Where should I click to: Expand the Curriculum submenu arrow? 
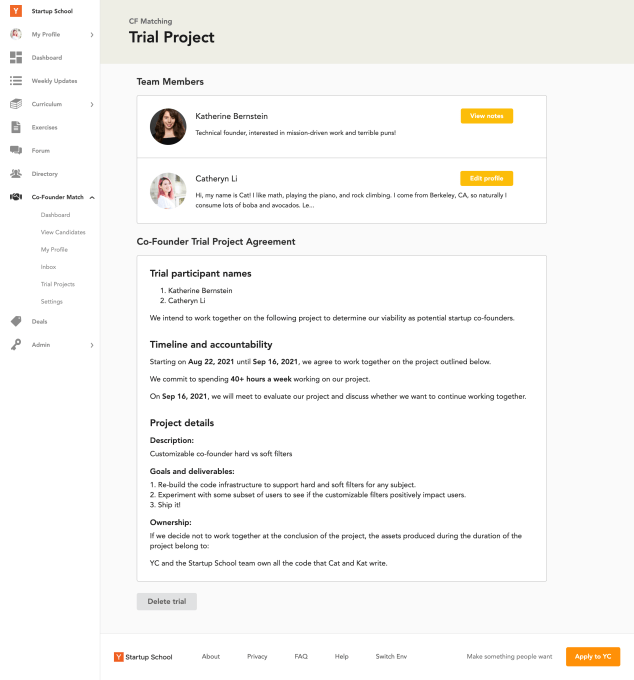coord(92,104)
